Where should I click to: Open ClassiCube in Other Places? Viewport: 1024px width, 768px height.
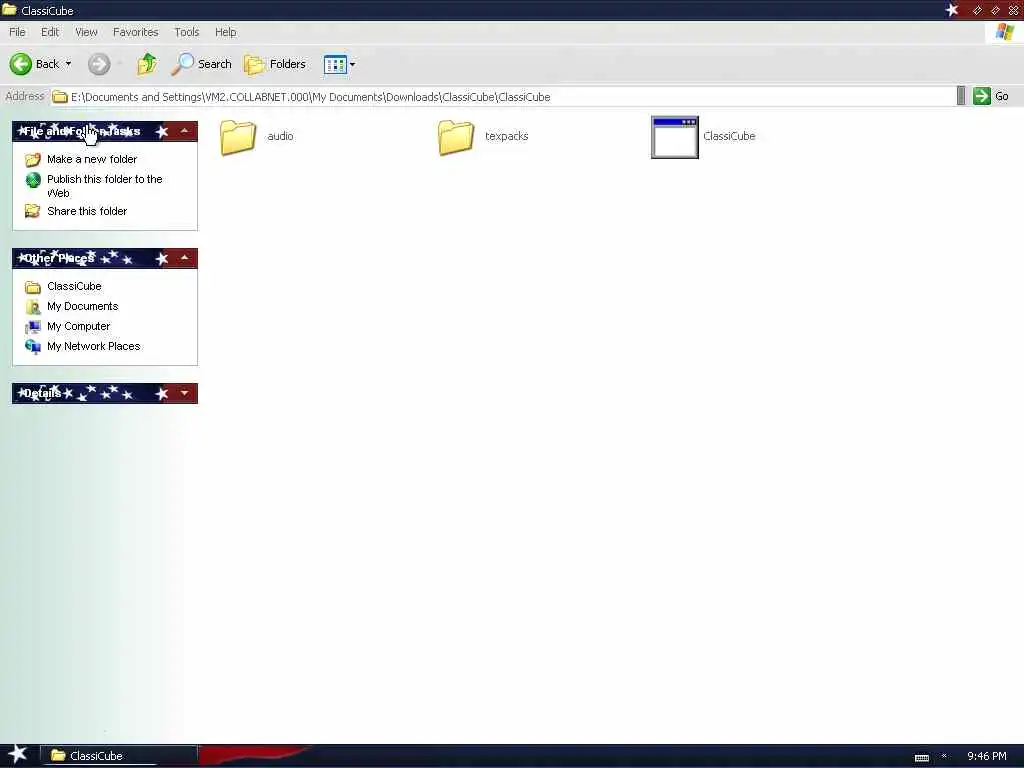point(74,286)
